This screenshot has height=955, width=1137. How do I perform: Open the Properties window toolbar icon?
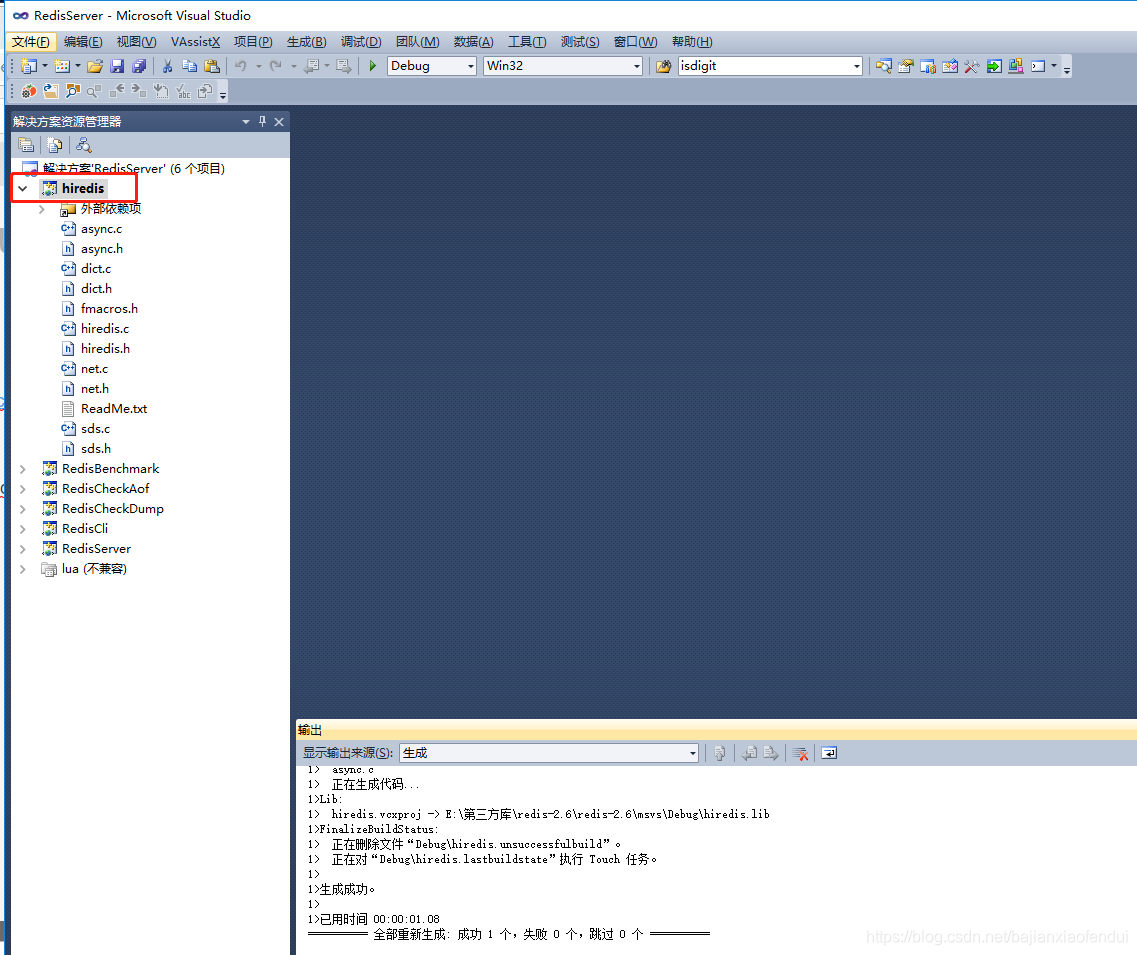[906, 66]
